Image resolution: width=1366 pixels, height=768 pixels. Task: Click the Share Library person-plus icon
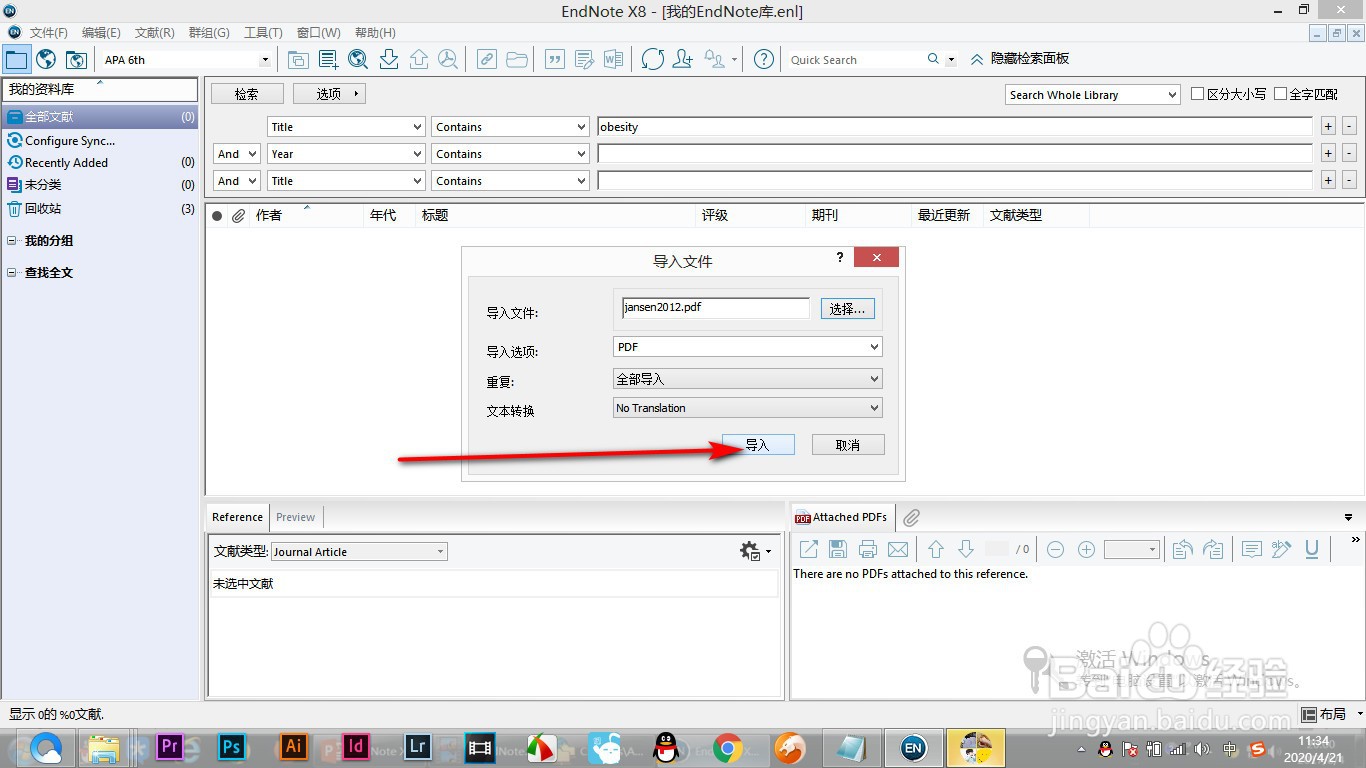(x=682, y=59)
